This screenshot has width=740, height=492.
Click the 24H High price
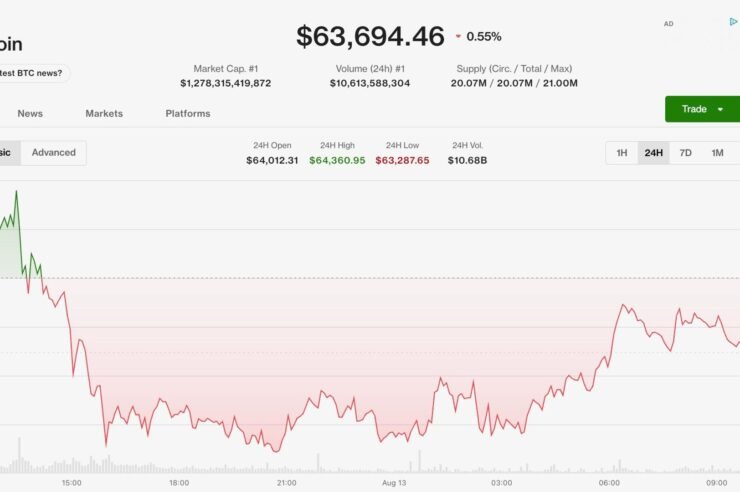tap(337, 160)
